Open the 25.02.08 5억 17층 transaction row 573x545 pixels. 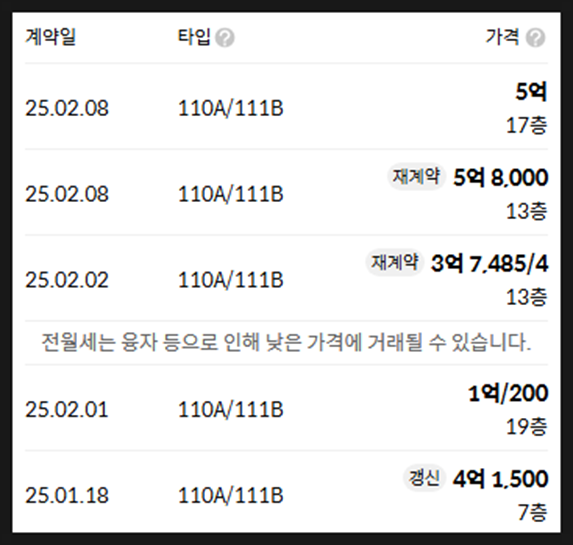[286, 107]
